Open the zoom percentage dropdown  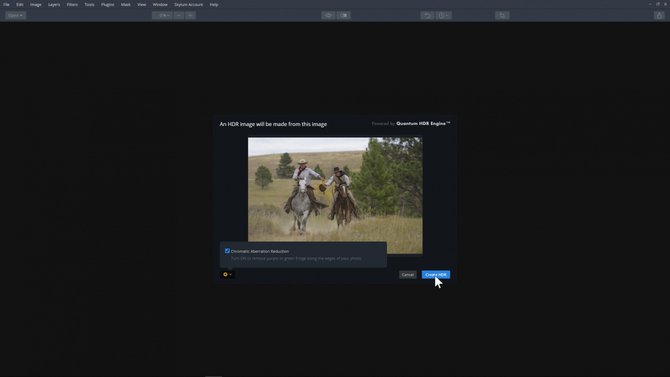click(x=162, y=15)
